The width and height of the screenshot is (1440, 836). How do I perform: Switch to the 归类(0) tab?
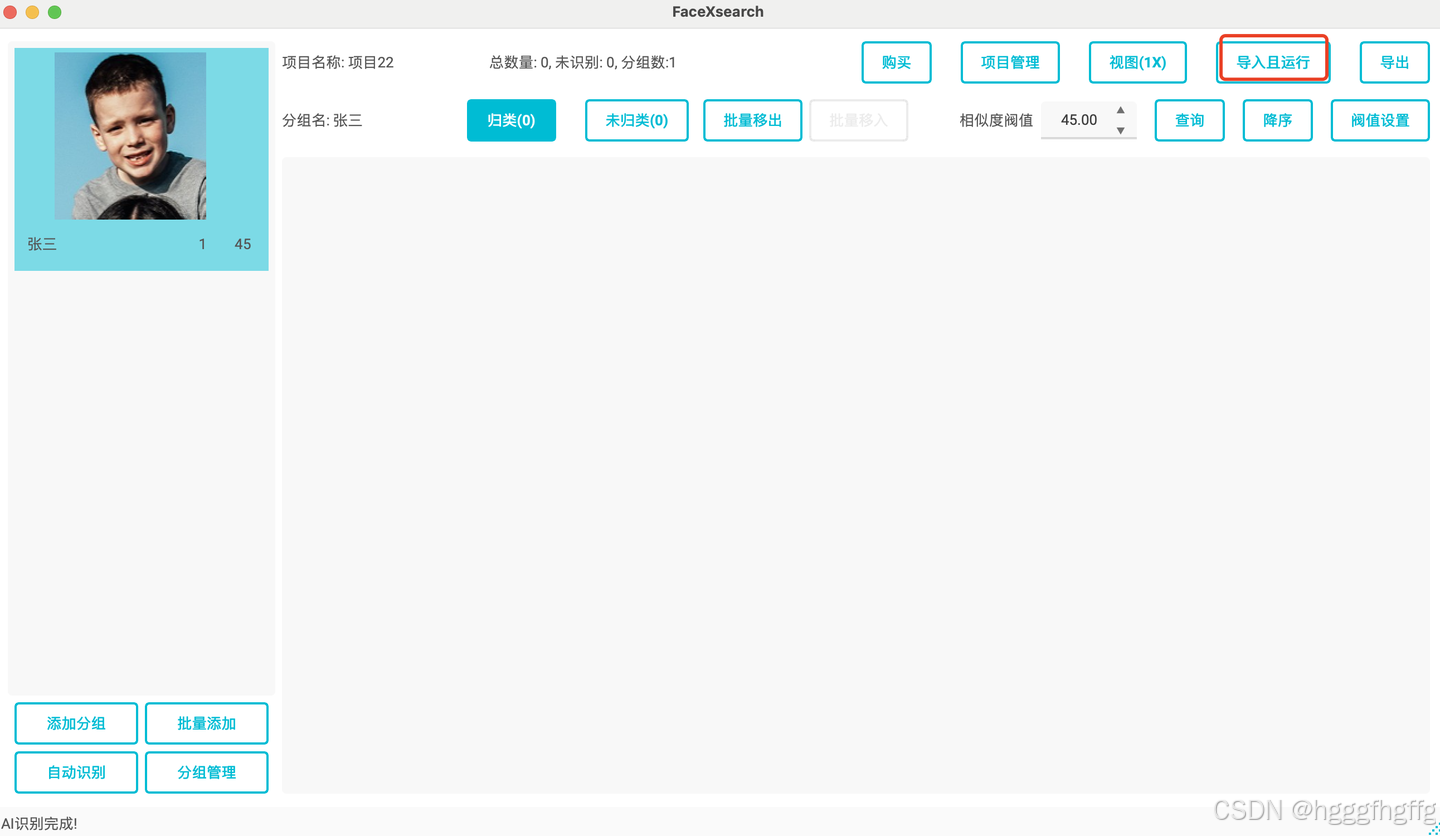pos(511,120)
